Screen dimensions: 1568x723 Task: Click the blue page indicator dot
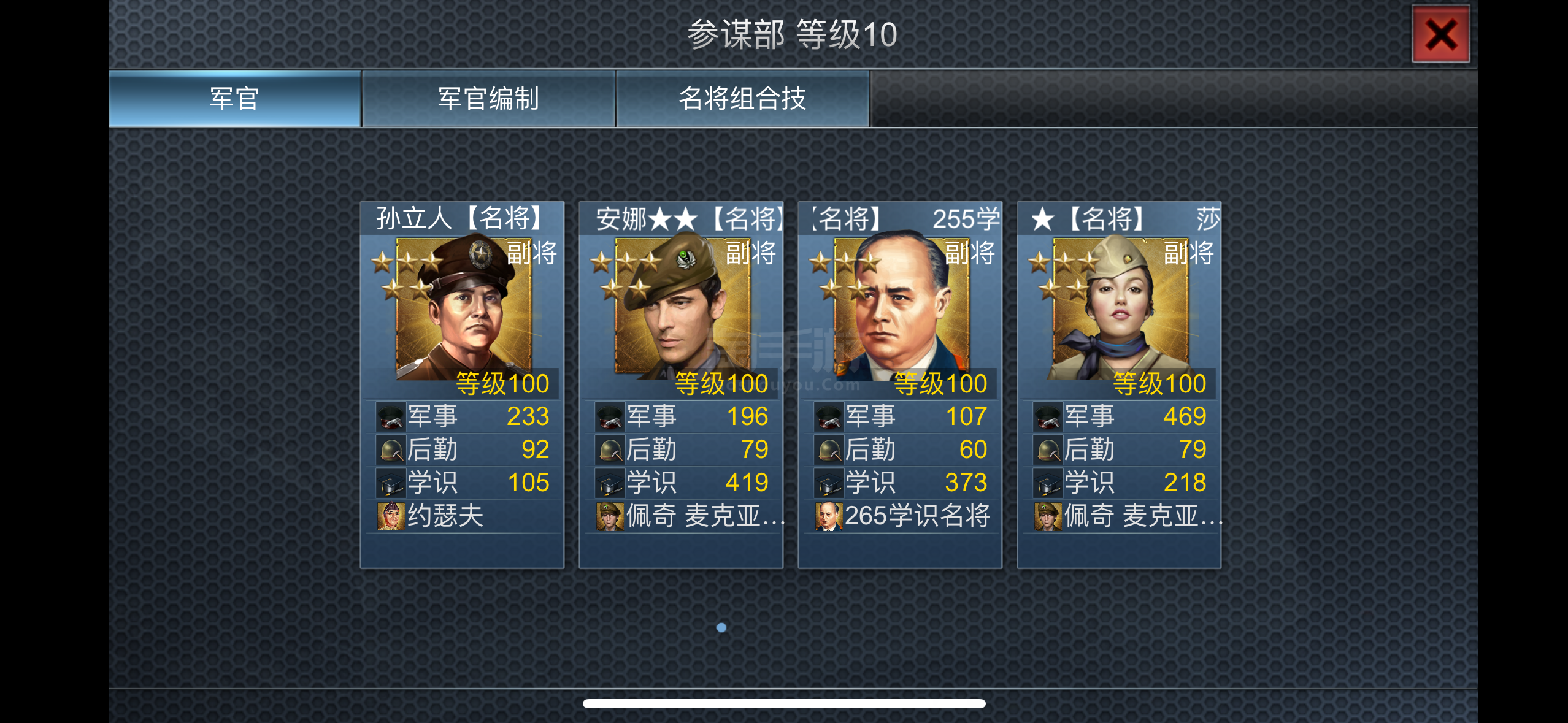[721, 627]
